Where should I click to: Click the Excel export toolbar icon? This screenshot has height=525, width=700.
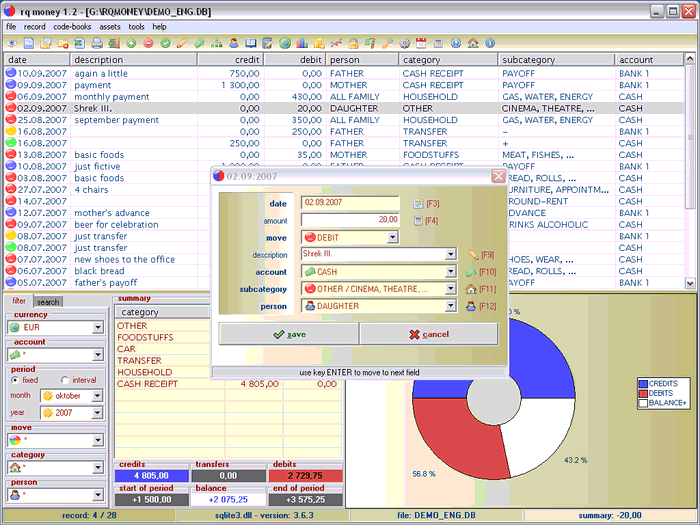pos(79,43)
